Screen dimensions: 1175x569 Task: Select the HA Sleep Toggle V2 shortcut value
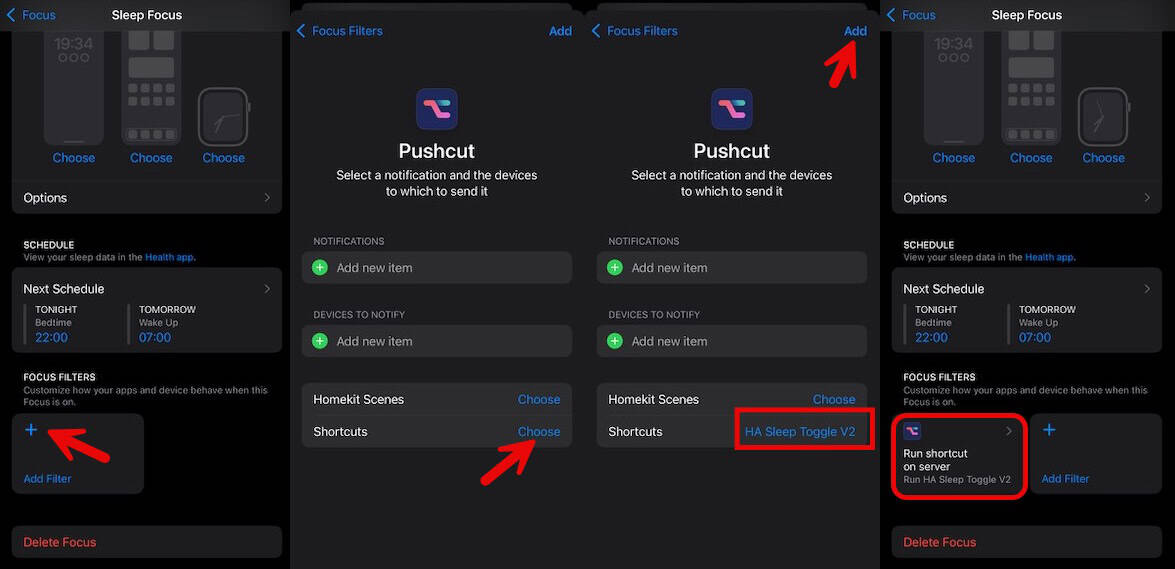tap(800, 432)
